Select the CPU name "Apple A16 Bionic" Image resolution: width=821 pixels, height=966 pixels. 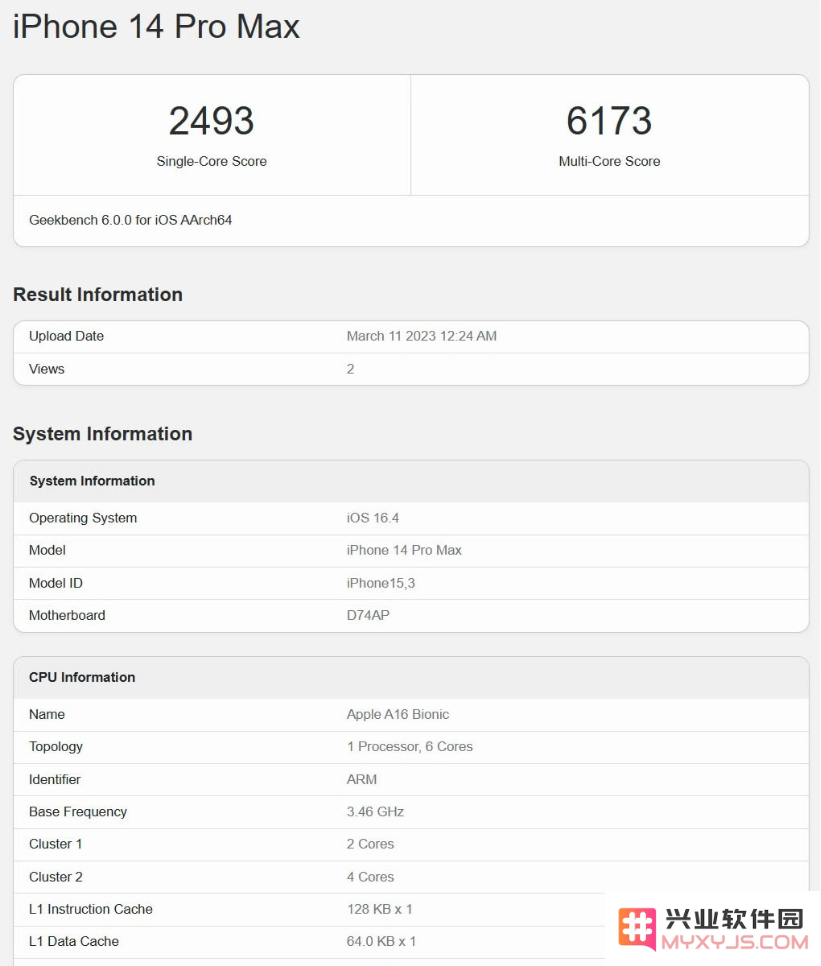[398, 715]
